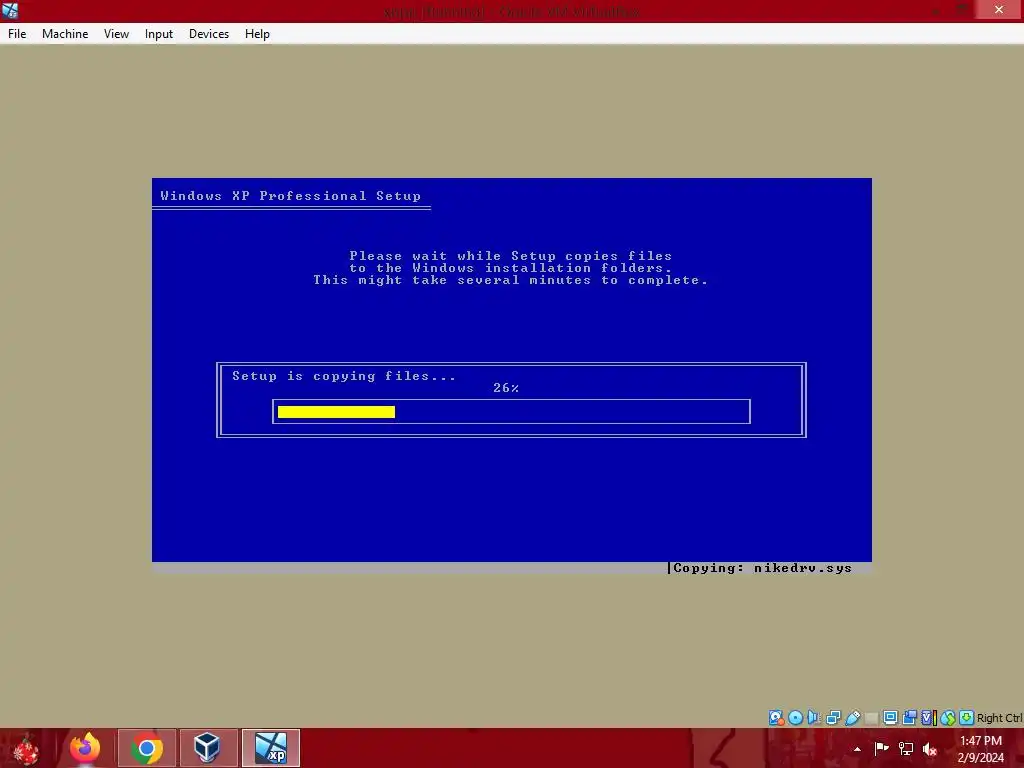Click the yellow file copy progress bar
1024x768 pixels.
[336, 411]
